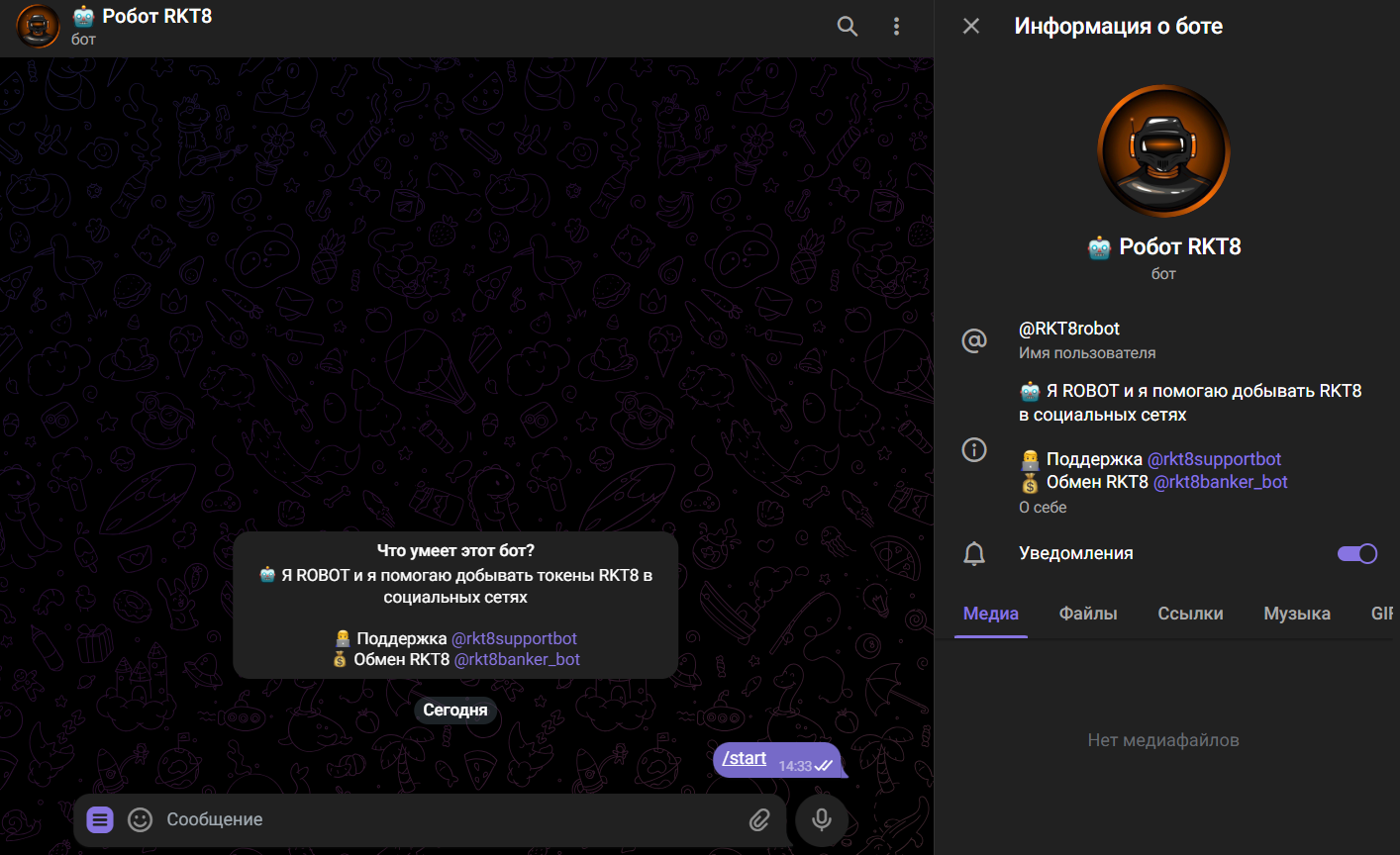Toggle the notifications switch off

(x=1357, y=553)
